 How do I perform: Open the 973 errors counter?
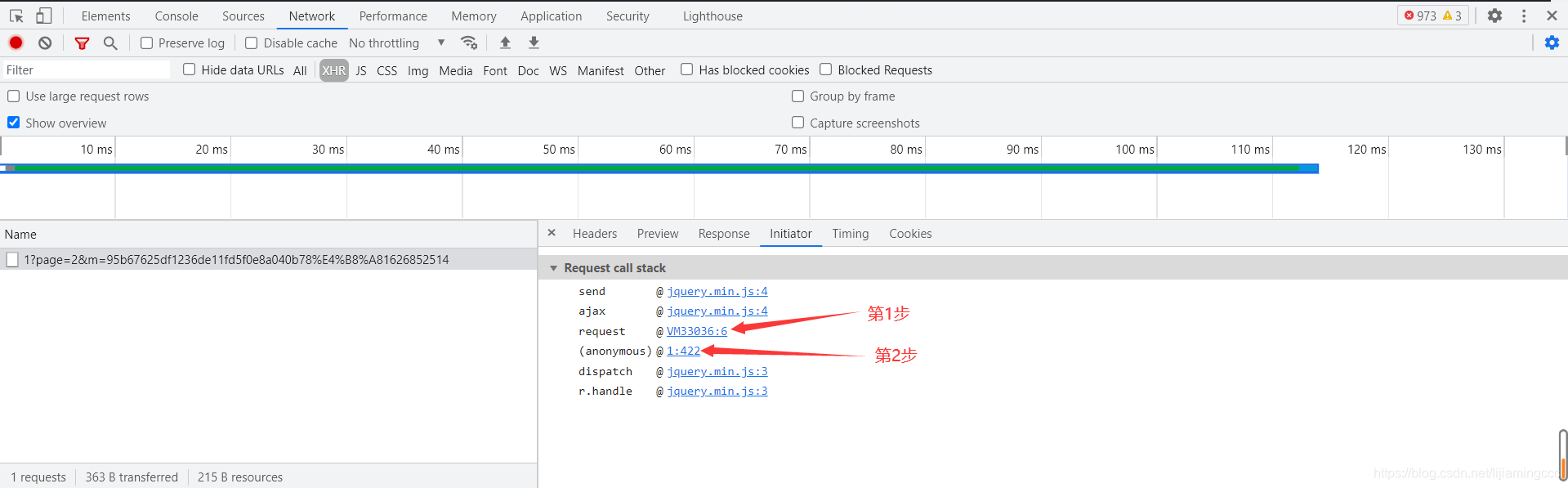click(1420, 16)
